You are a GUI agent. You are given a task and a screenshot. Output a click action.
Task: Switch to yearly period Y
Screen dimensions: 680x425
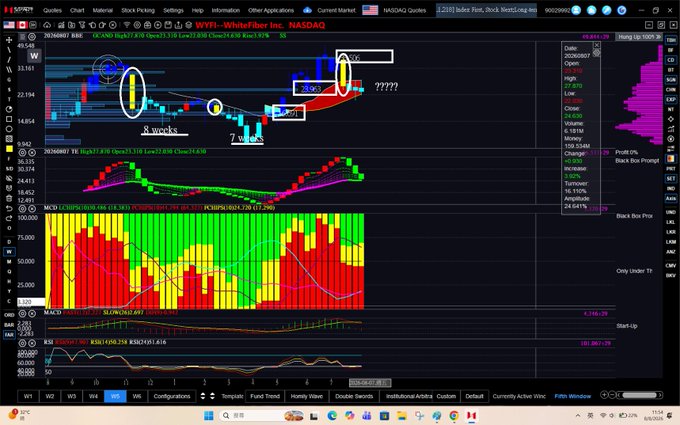(x=9, y=291)
